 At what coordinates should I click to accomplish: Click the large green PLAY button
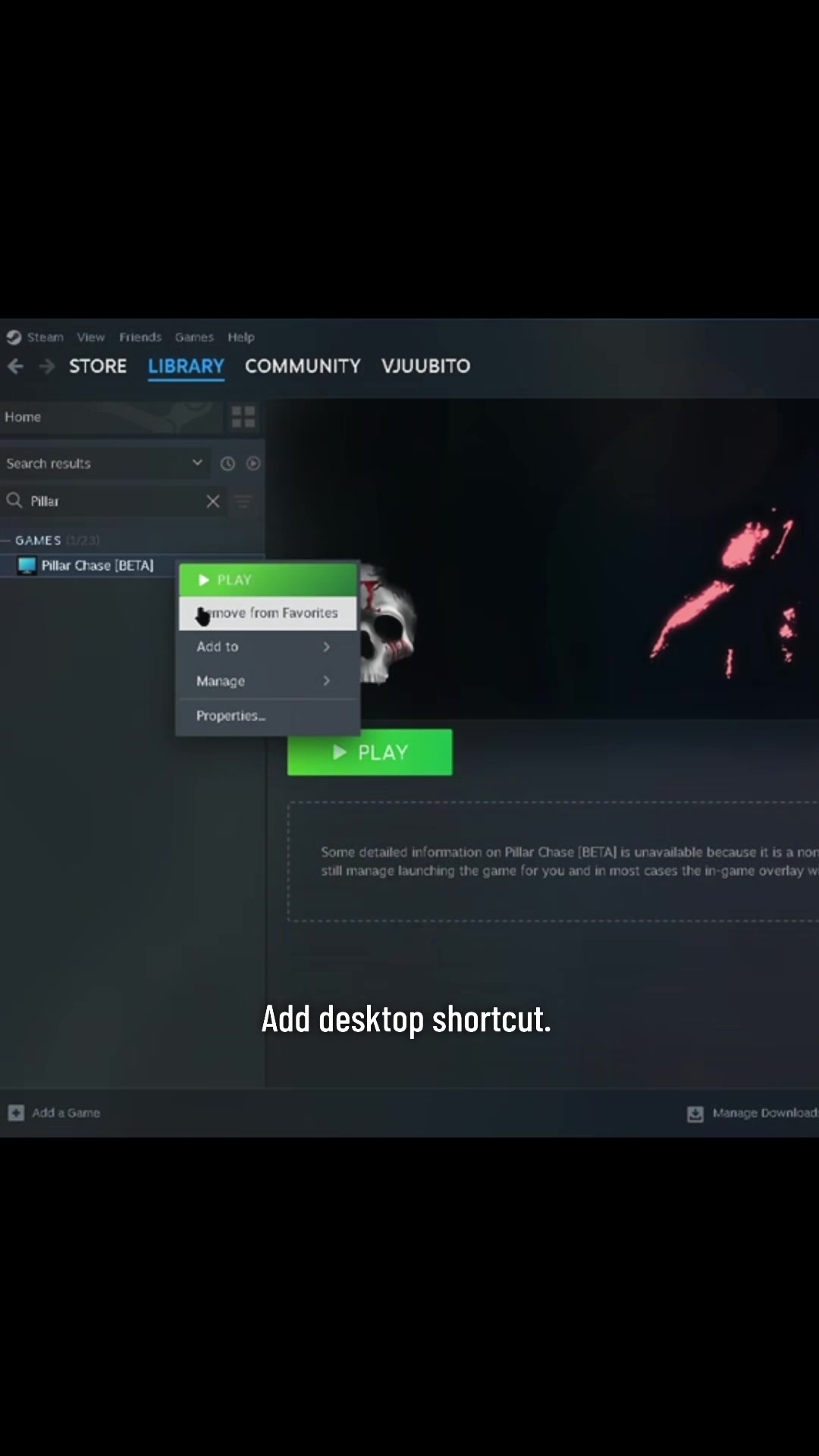click(x=370, y=752)
